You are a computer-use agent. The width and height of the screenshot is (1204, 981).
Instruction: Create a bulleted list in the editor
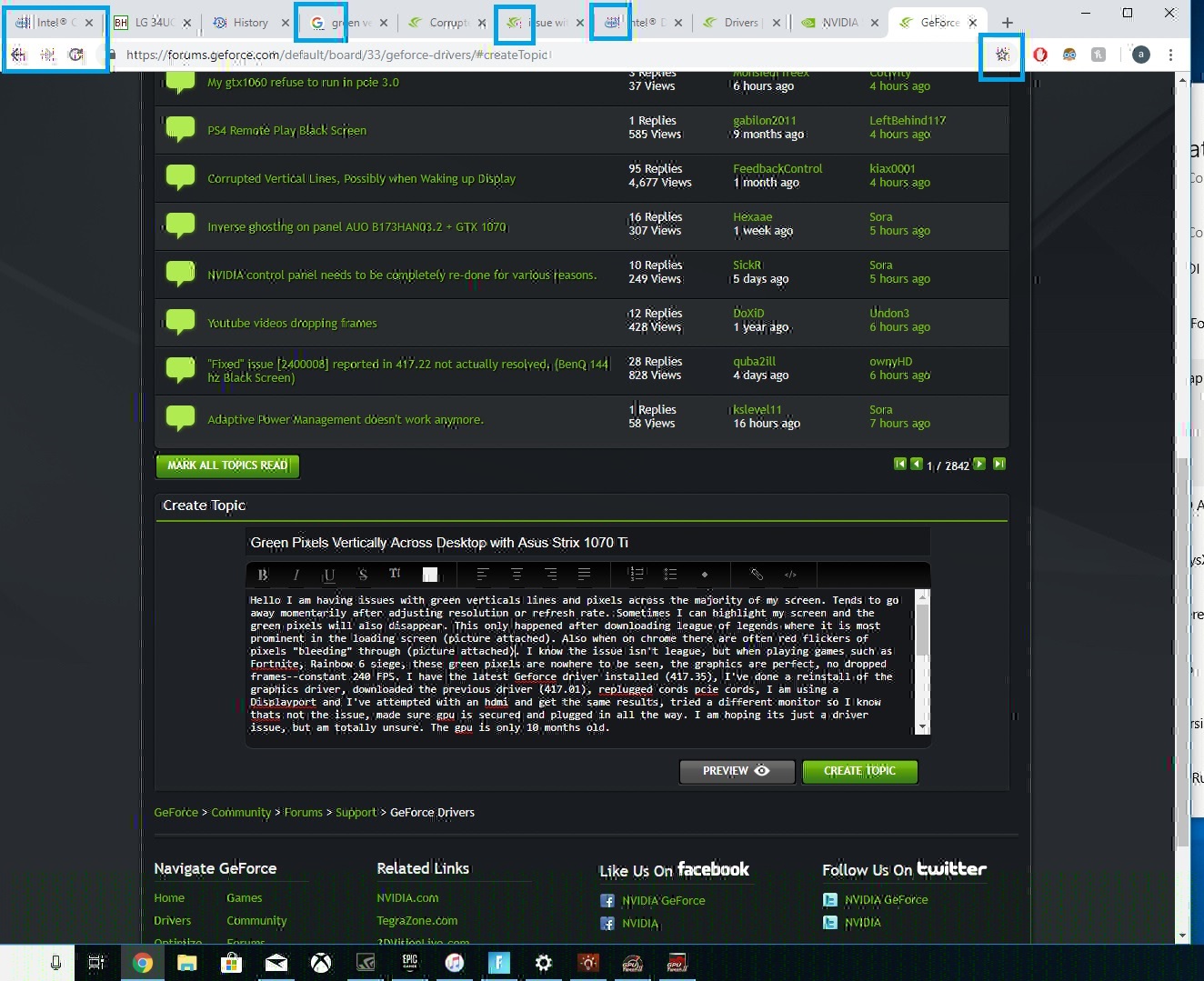point(670,574)
